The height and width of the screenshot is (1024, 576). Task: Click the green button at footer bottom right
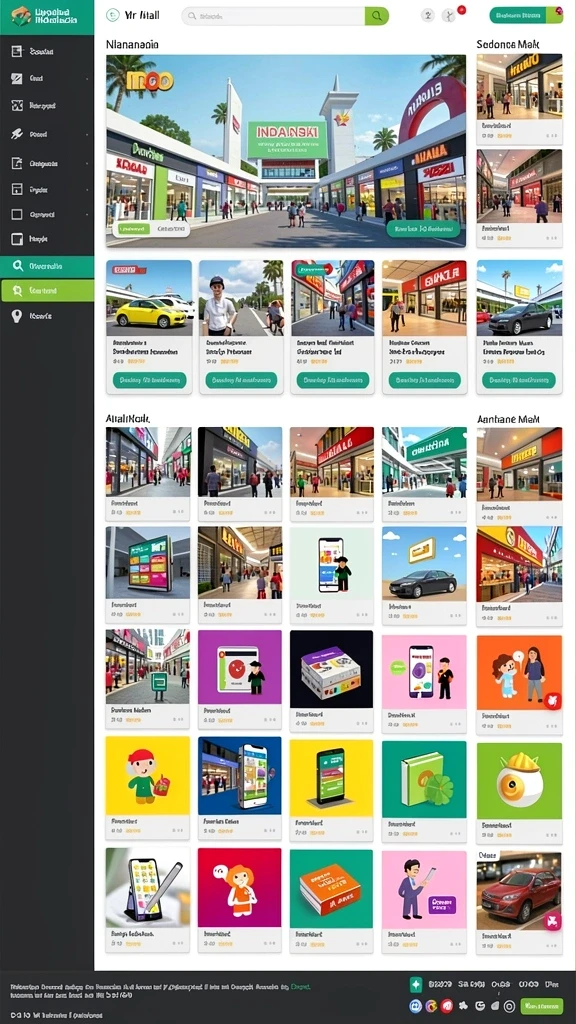[x=541, y=1006]
